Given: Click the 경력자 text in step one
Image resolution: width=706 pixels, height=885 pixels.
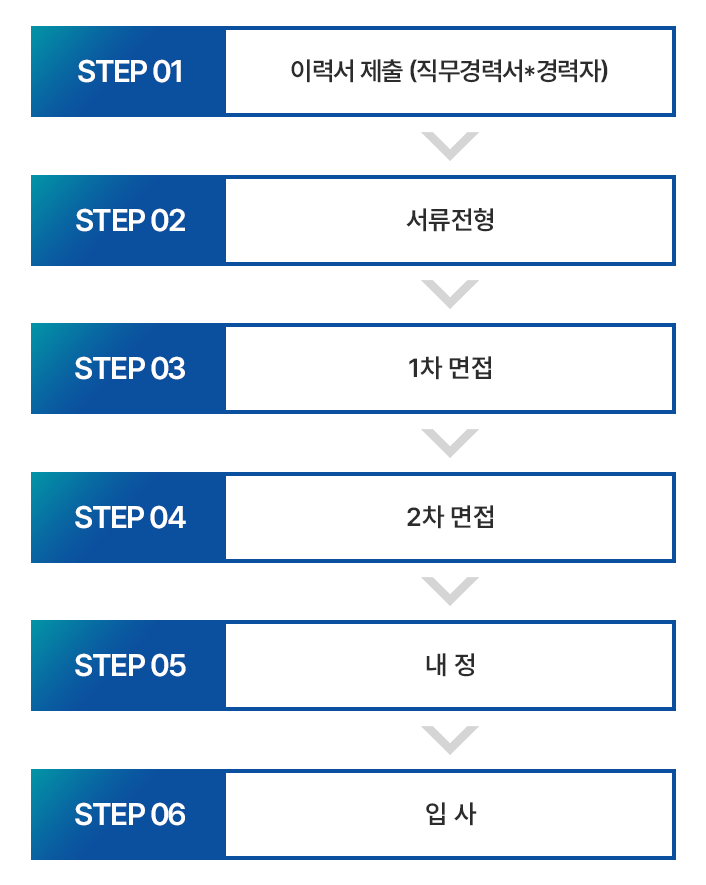Looking at the screenshot, I should [569, 72].
